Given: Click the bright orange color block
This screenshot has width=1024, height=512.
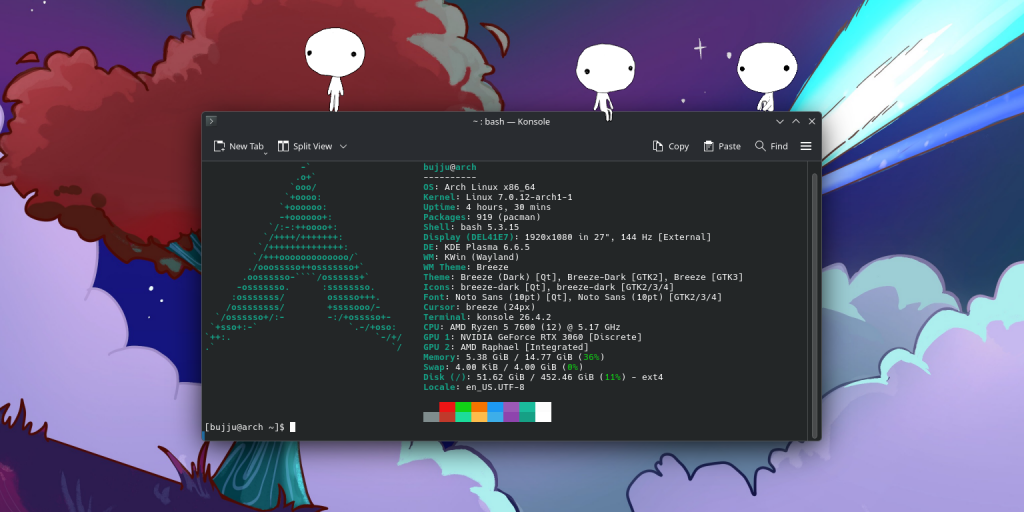Looking at the screenshot, I should click(x=479, y=407).
